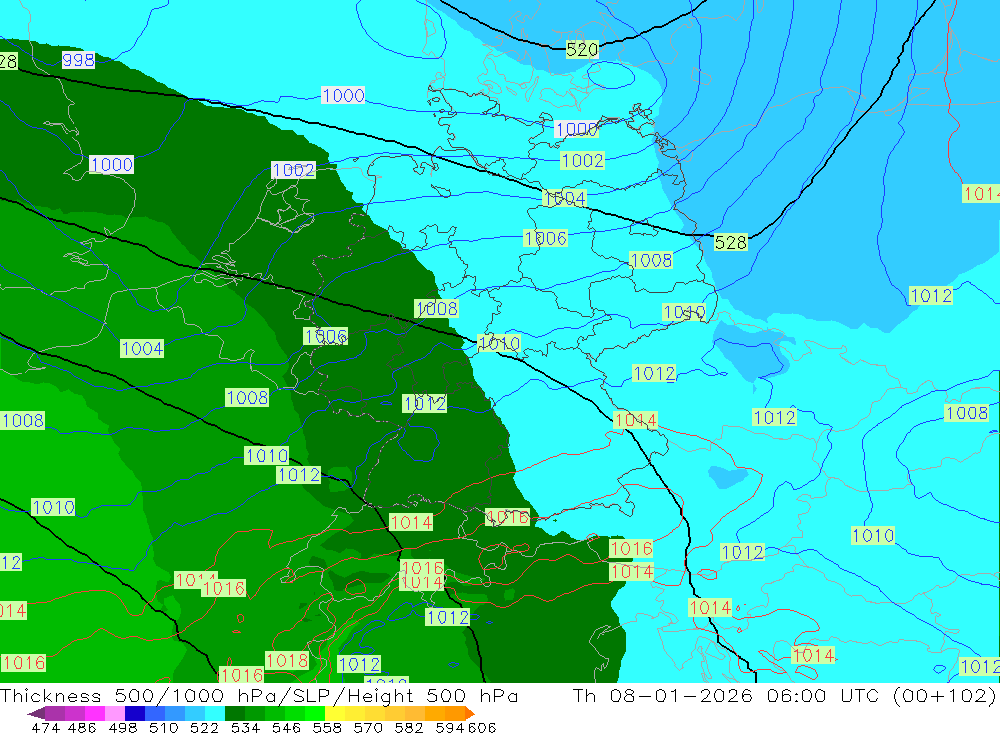
Task: Select the 528 contour label on the map
Action: point(730,242)
